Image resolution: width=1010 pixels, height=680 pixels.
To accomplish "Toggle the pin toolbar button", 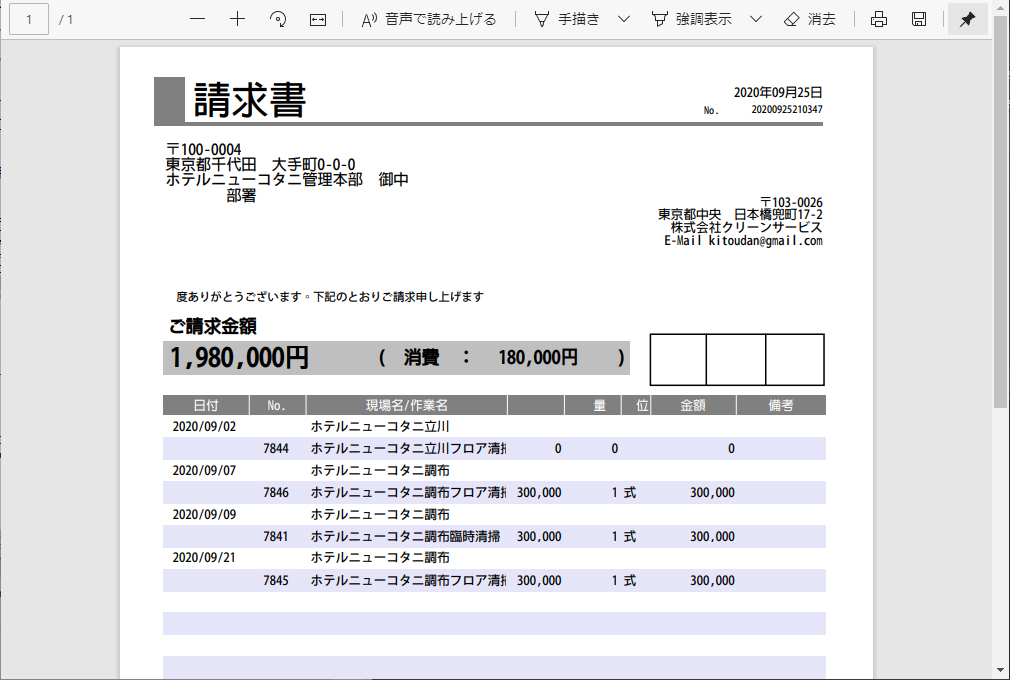I will tap(967, 19).
